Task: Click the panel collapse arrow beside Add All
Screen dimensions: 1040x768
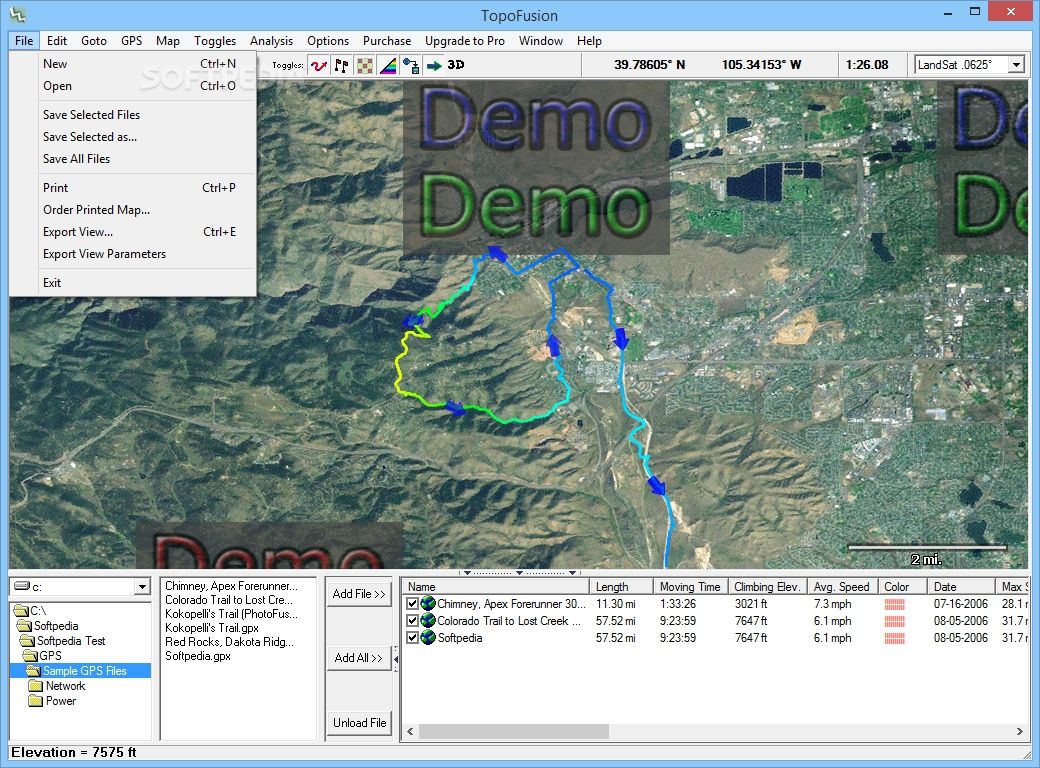Action: pyautogui.click(x=396, y=659)
